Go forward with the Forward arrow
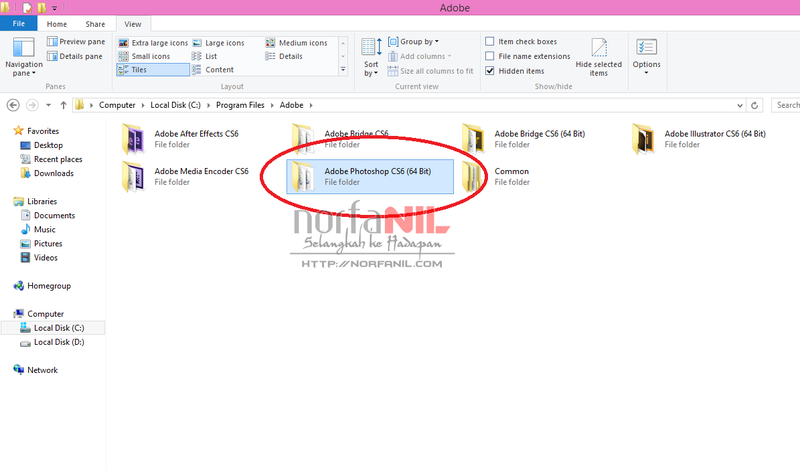The image size is (800, 470). click(x=32, y=105)
